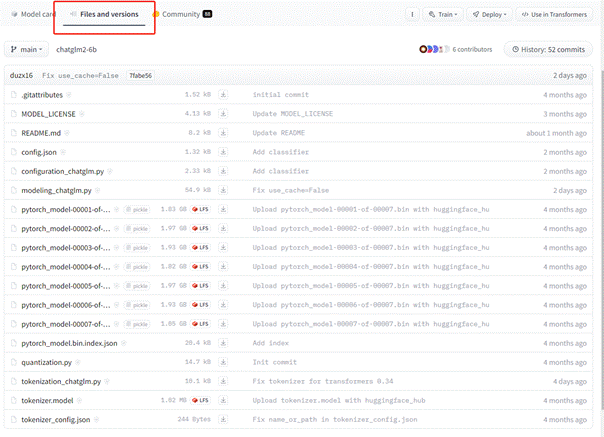Click download icon for tokenizer.model
Viewport: 604px width, 437px height.
point(224,400)
